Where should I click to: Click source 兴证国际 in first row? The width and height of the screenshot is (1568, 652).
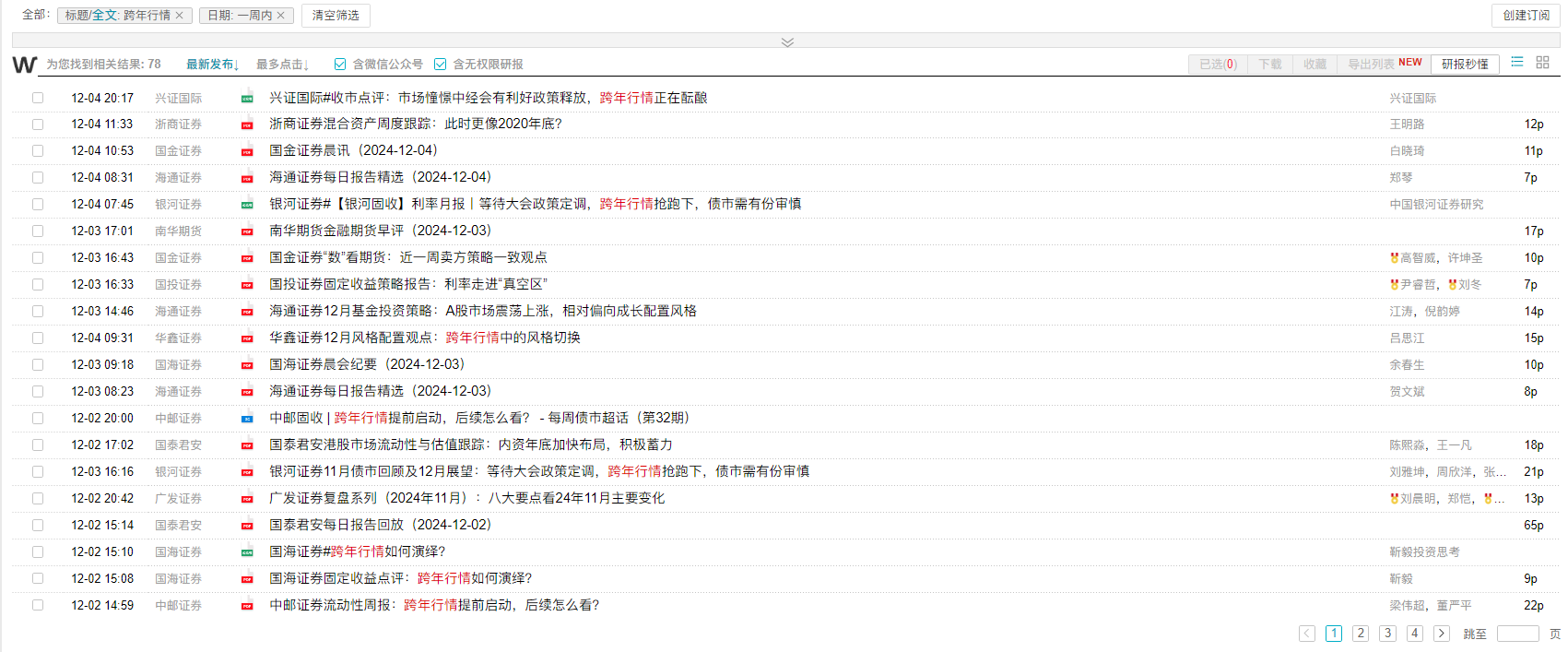(x=178, y=98)
